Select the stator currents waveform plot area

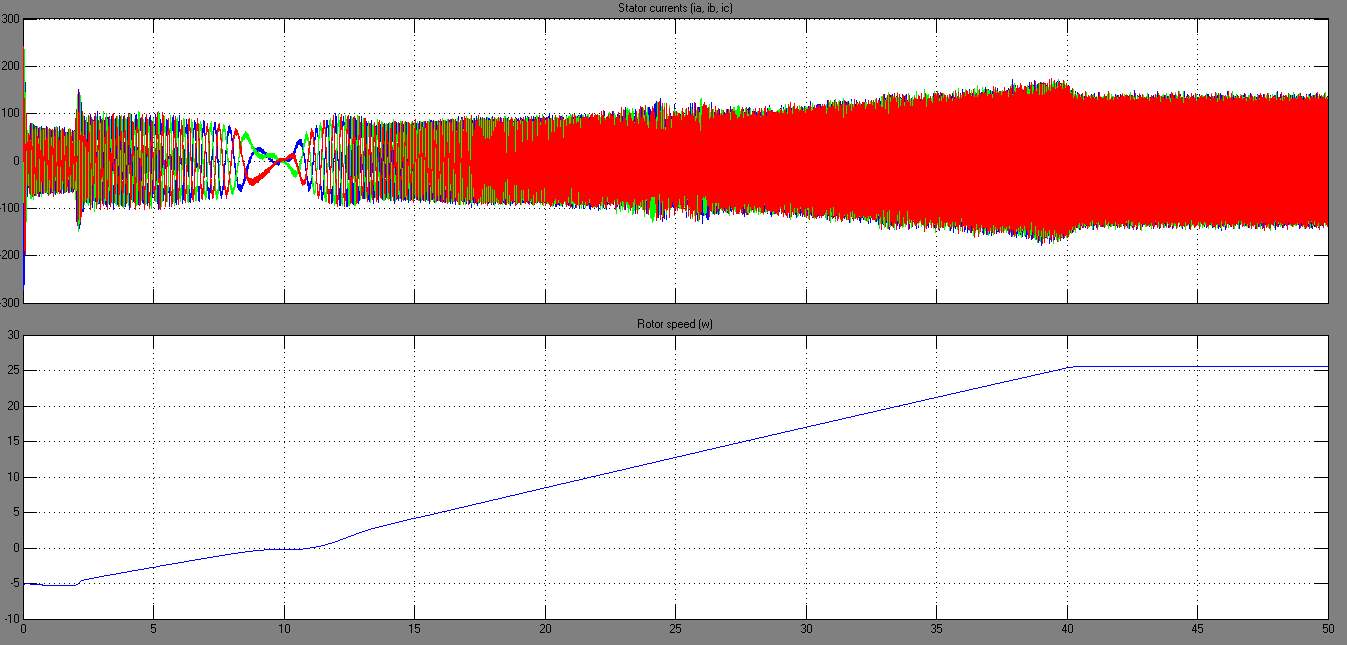pos(675,160)
